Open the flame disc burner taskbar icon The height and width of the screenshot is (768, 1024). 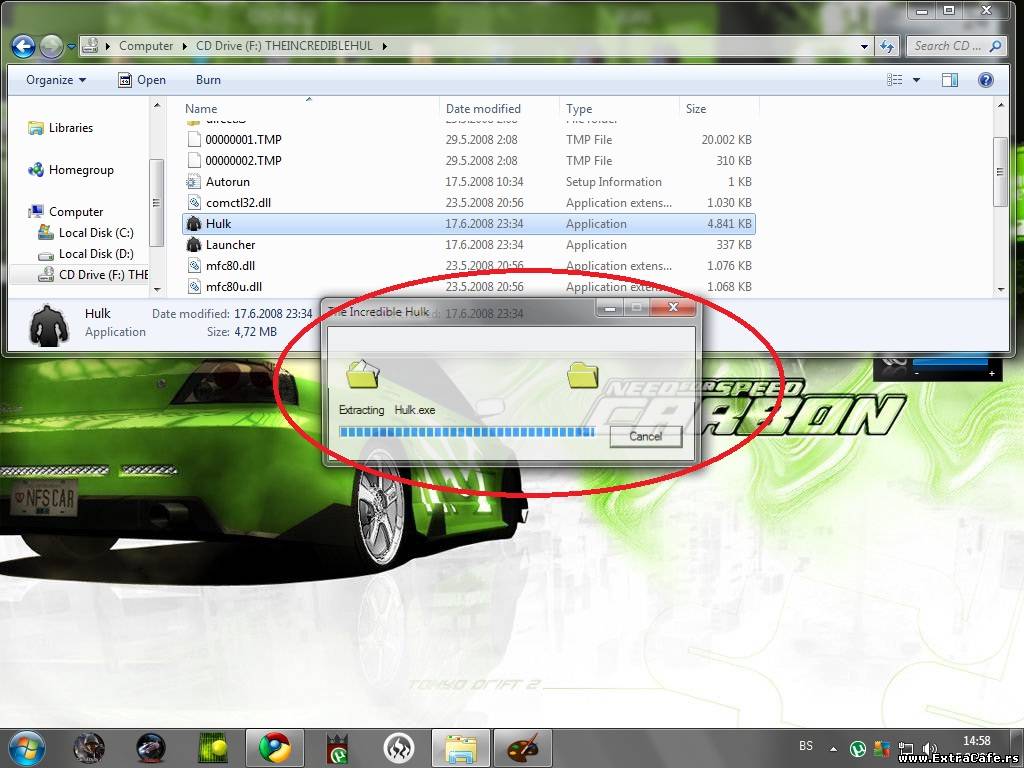398,748
